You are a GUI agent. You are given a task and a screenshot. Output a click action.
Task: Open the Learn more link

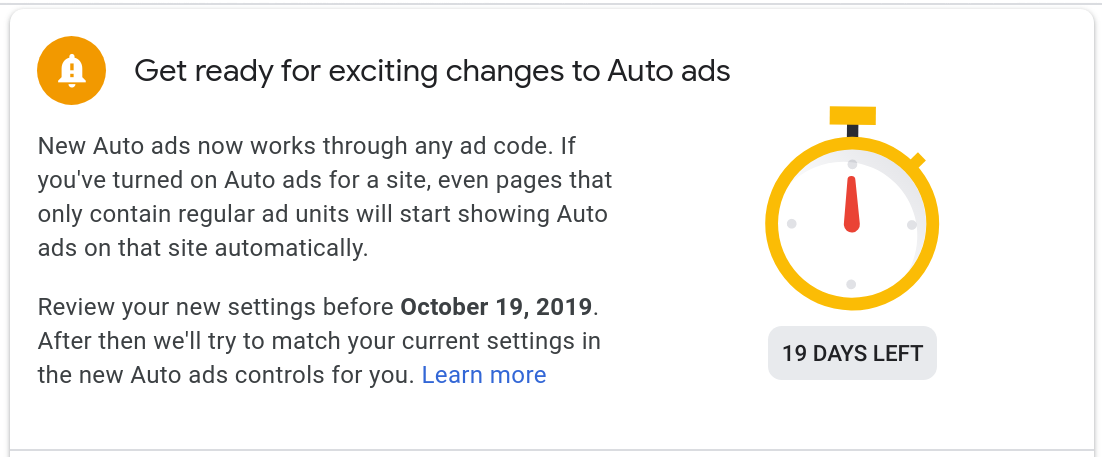484,375
